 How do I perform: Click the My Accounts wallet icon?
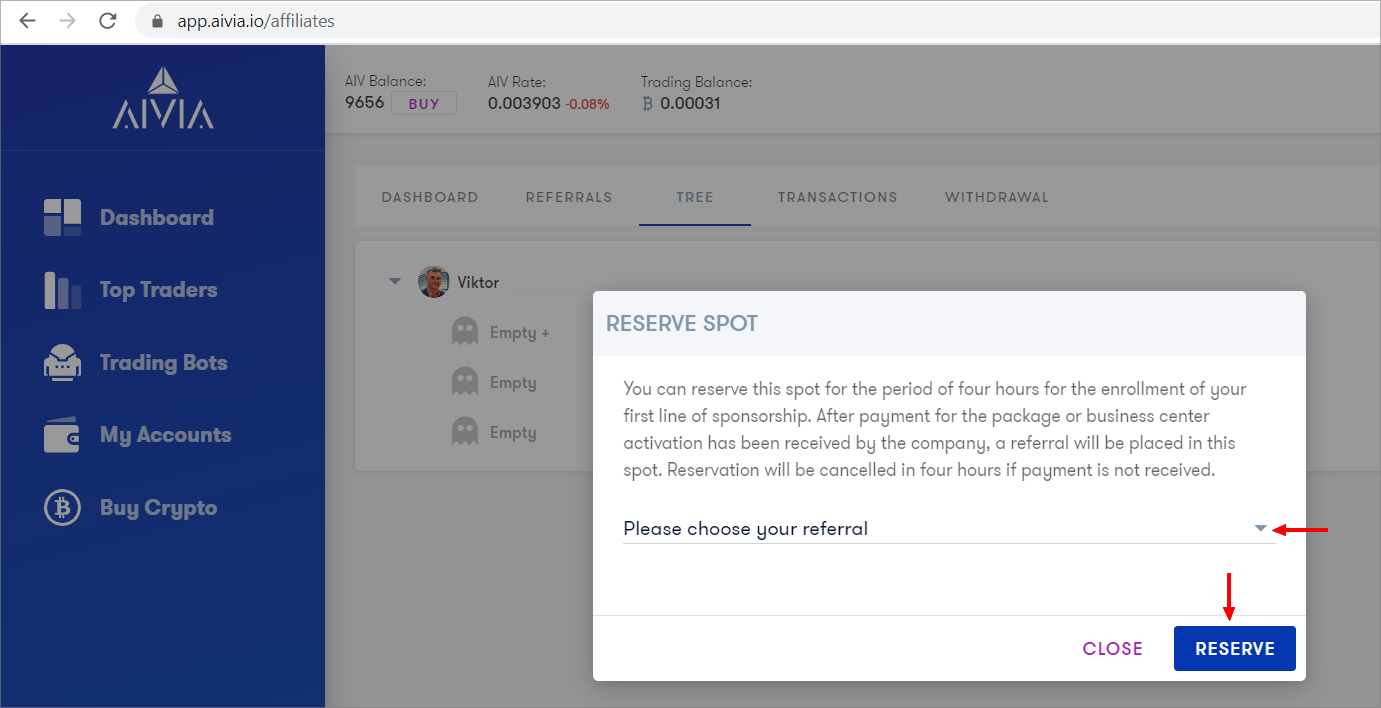point(63,435)
